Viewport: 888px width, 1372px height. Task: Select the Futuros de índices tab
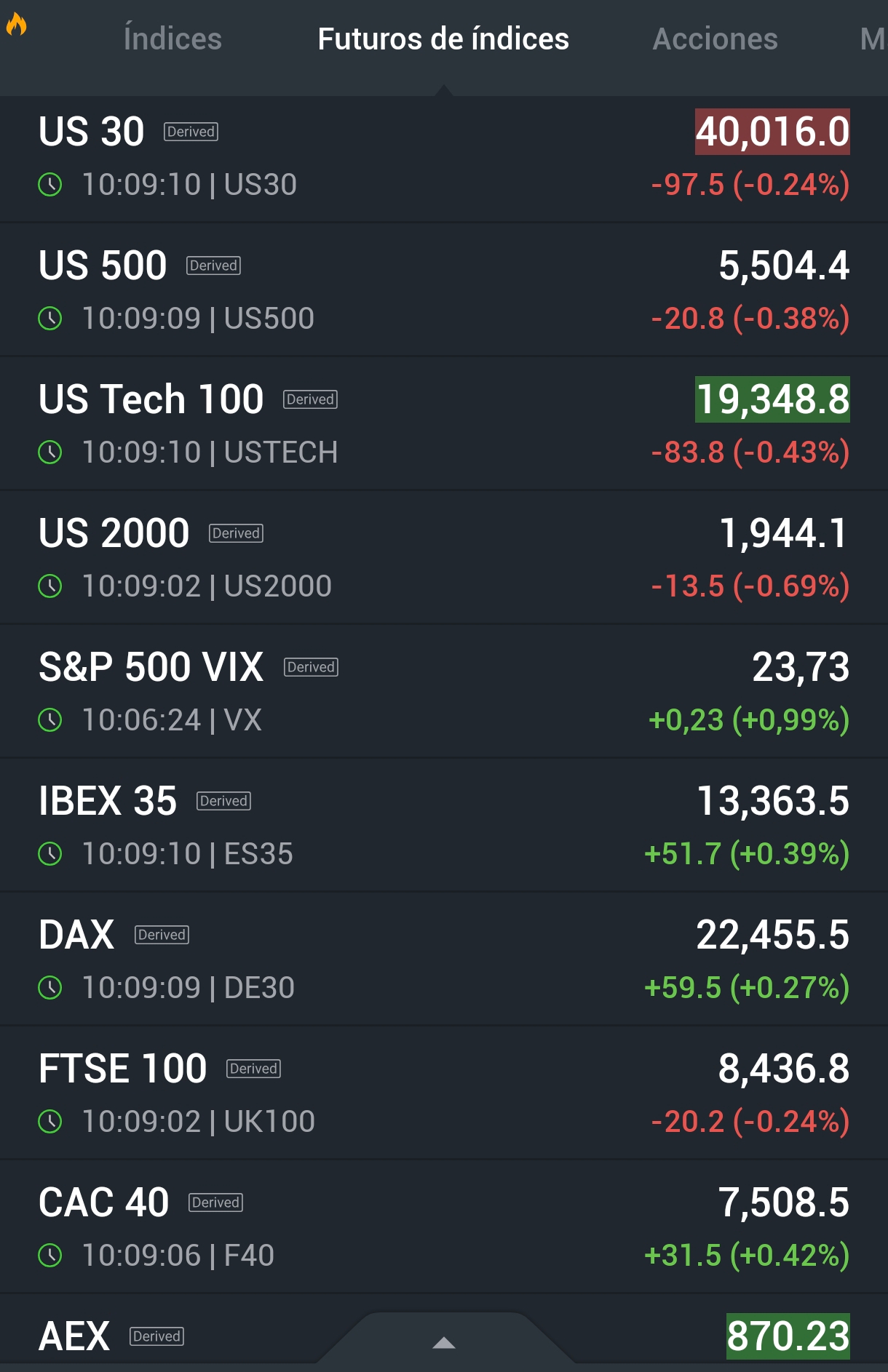(x=443, y=39)
